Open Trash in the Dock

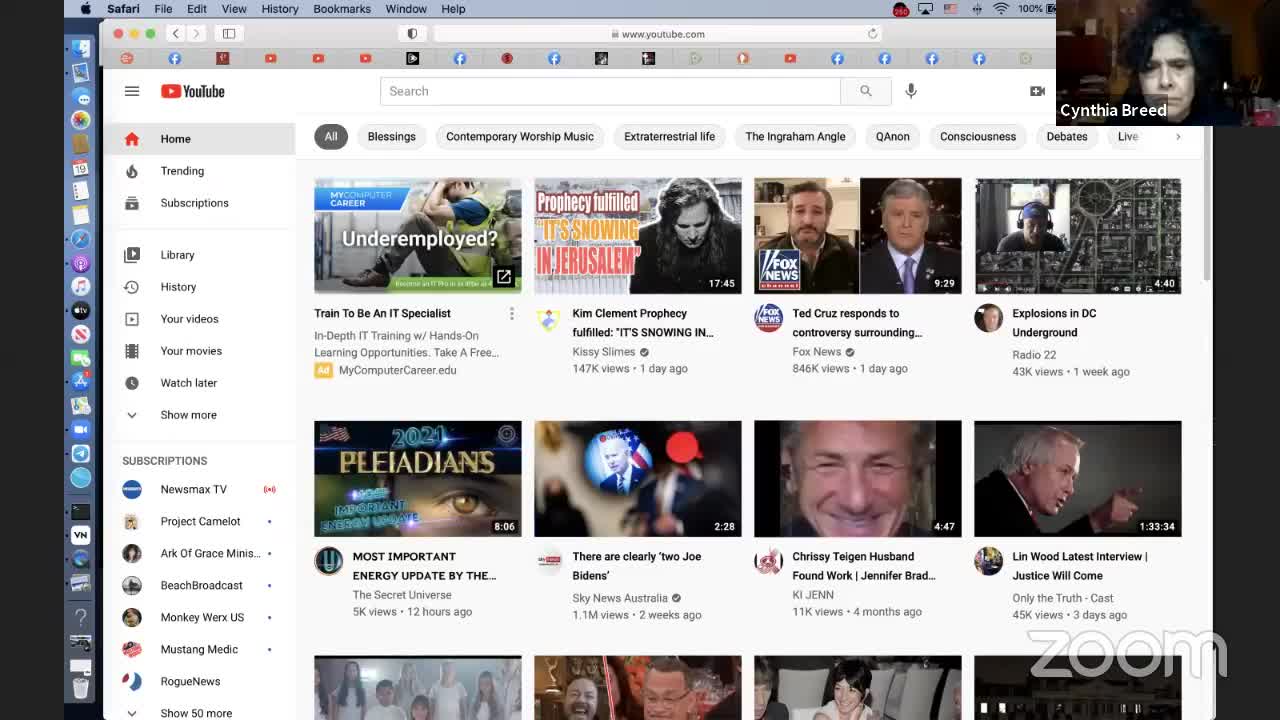point(81,689)
